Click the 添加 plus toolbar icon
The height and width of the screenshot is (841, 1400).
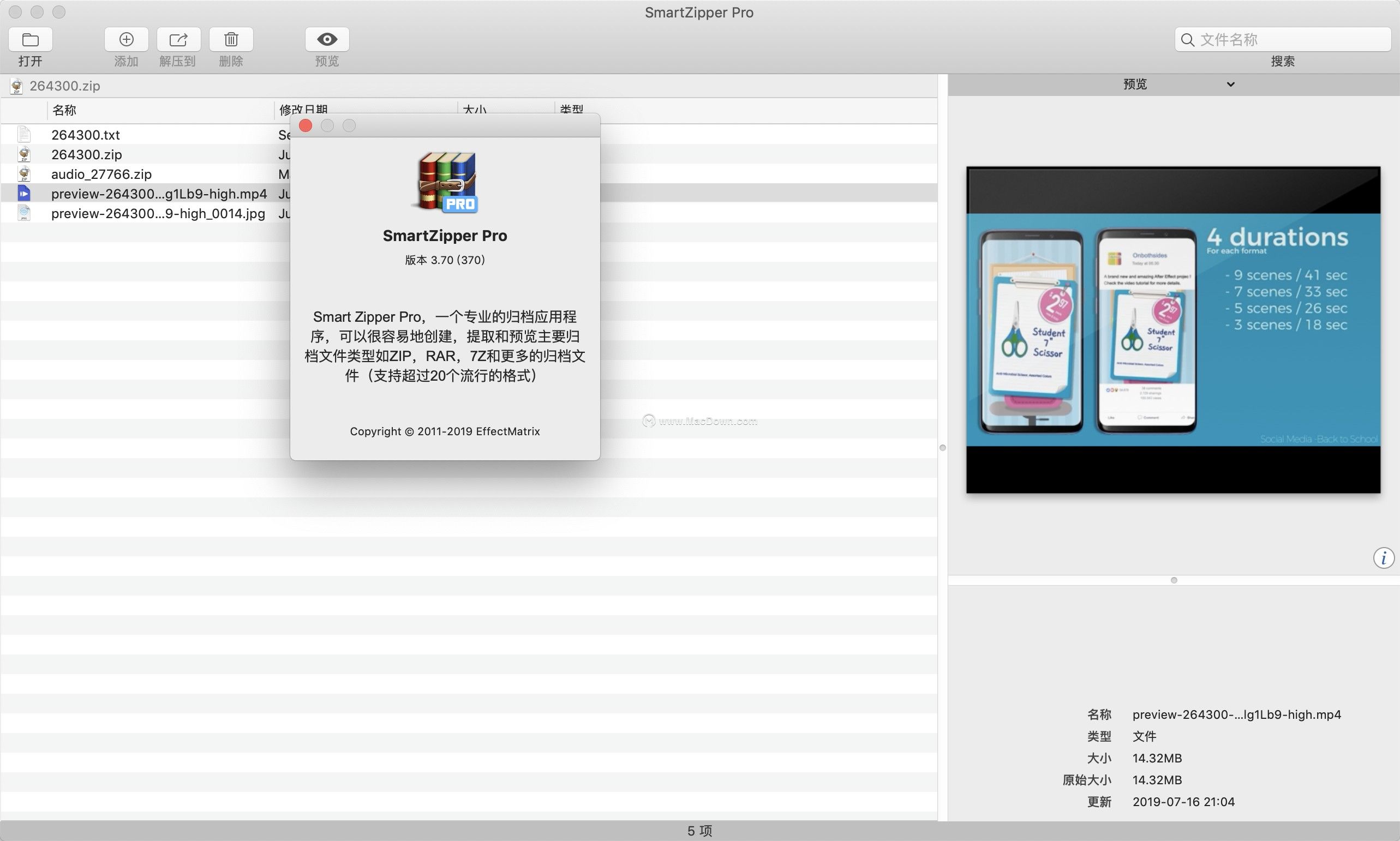(x=127, y=40)
